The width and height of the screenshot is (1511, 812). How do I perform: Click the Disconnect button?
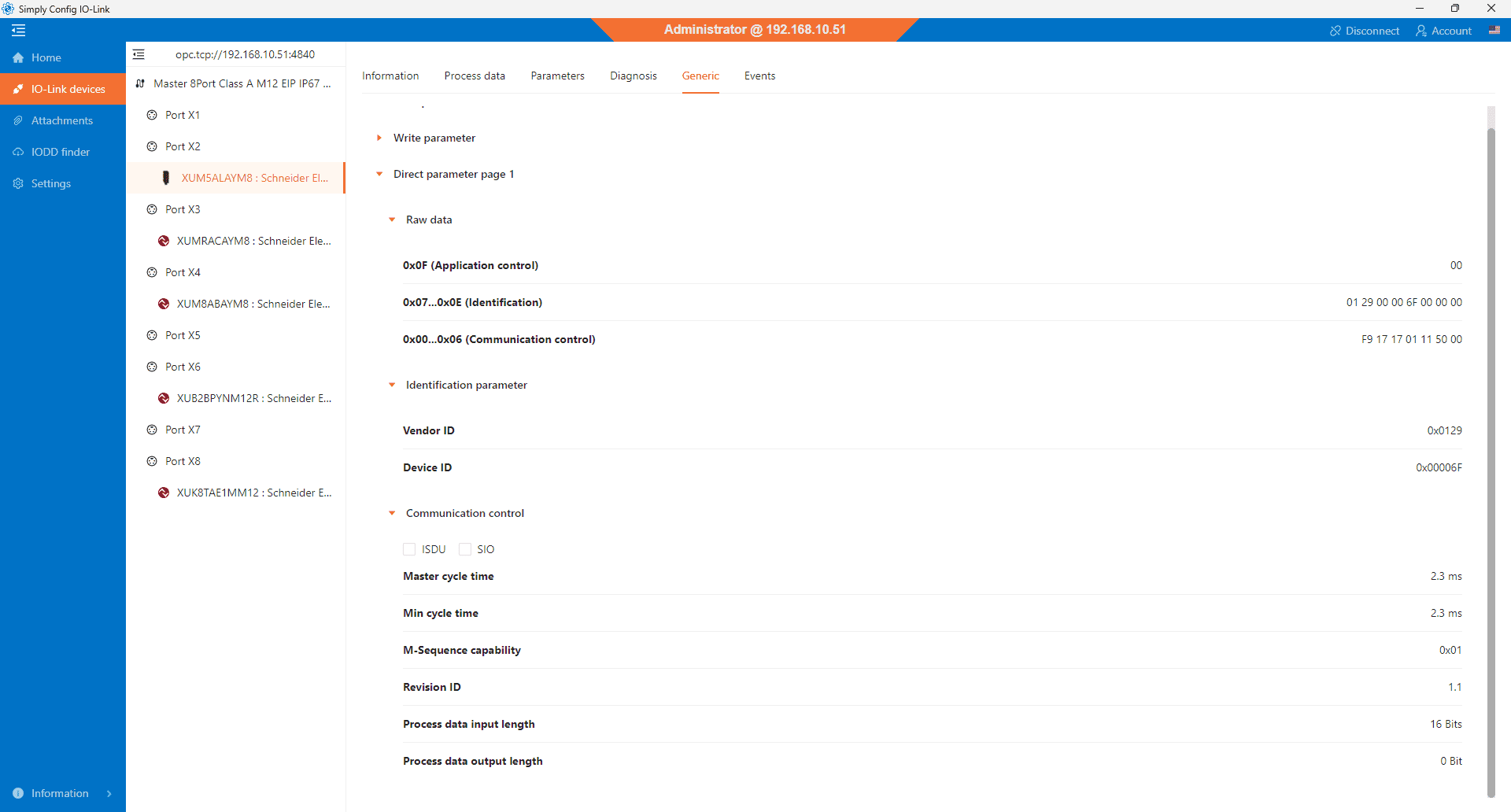pos(1364,31)
